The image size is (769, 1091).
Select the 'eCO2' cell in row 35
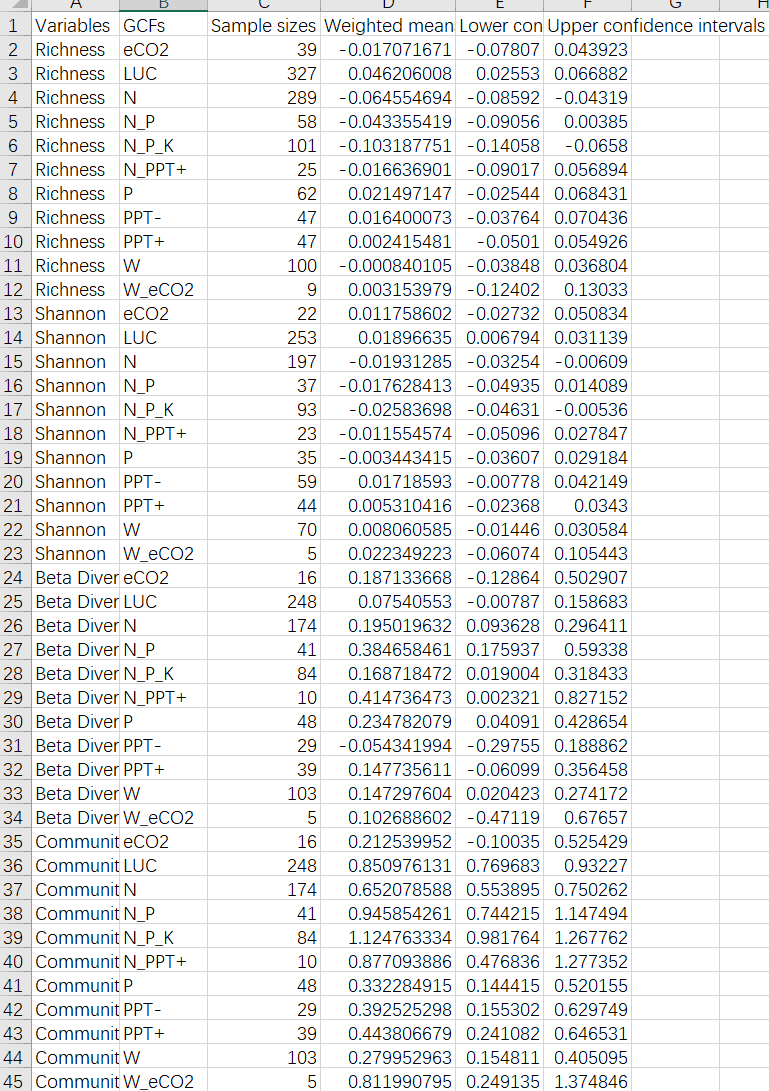pos(164,842)
